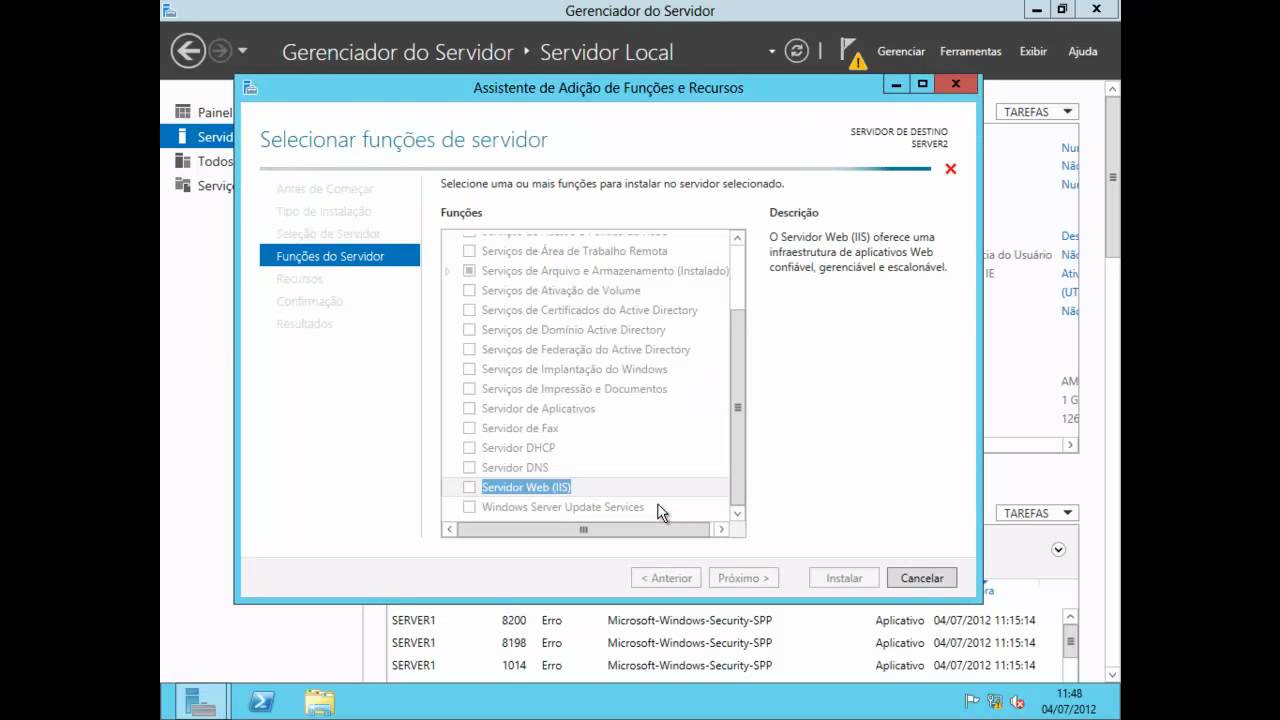
Task: Launch PowerShell from the taskbar
Action: [x=261, y=701]
